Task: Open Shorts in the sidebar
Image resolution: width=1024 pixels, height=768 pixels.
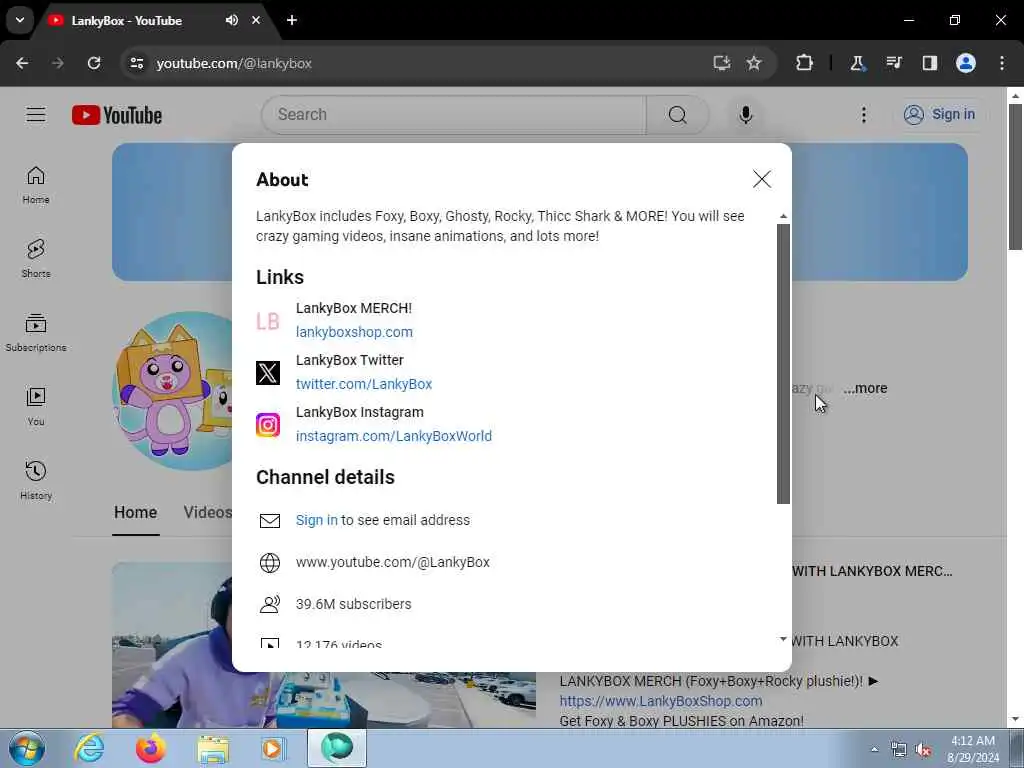Action: 36,259
